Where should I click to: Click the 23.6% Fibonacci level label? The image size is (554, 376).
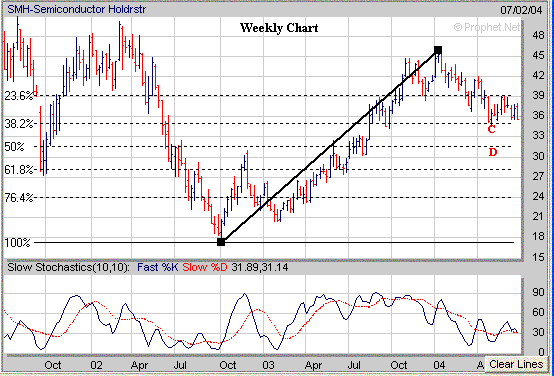point(18,96)
